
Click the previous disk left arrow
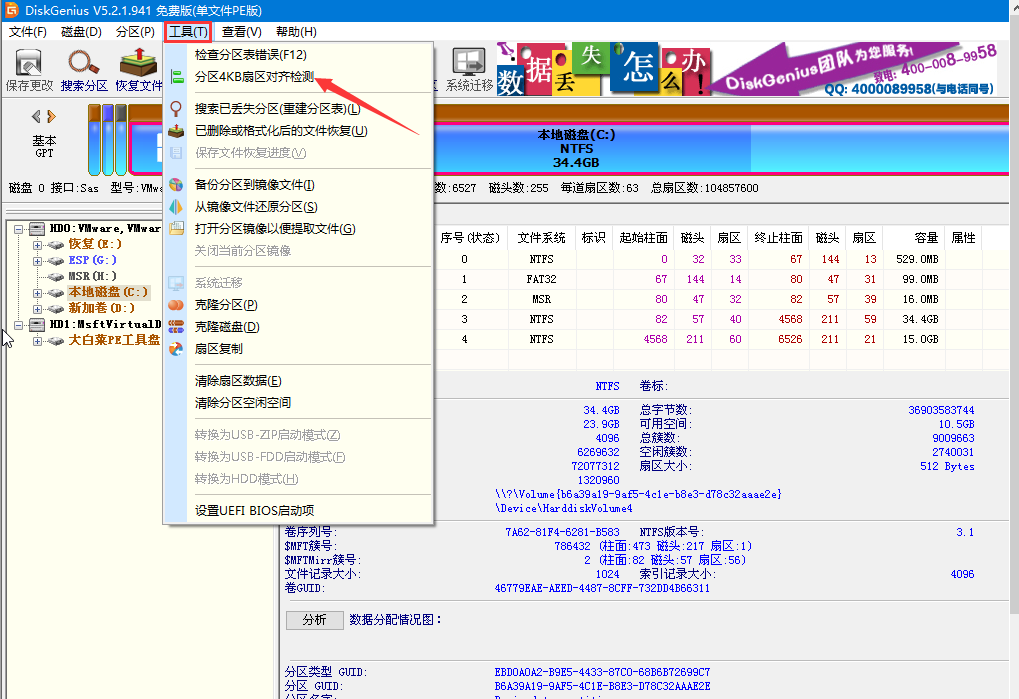coord(36,116)
